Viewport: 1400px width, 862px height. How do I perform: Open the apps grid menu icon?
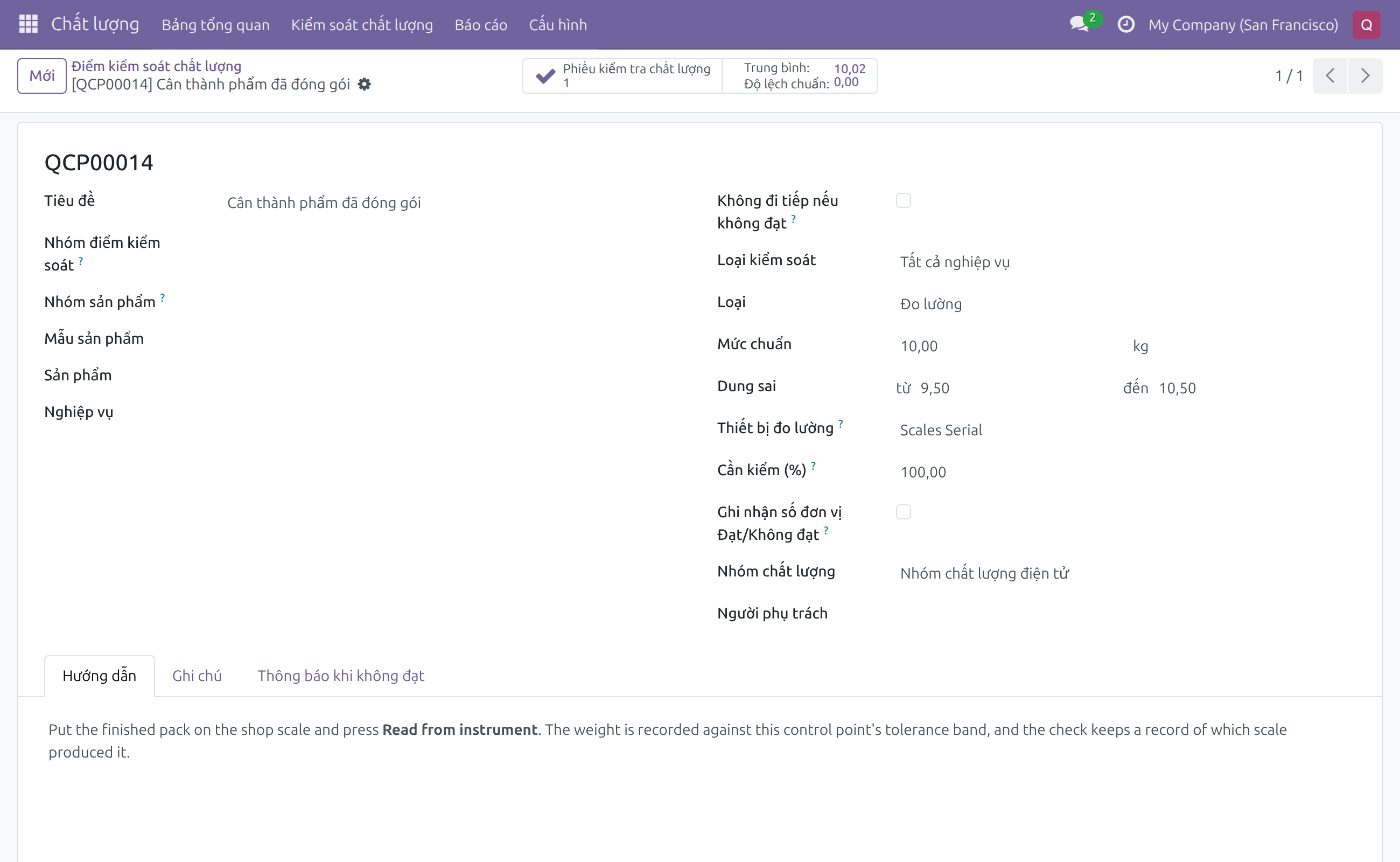[x=28, y=25]
